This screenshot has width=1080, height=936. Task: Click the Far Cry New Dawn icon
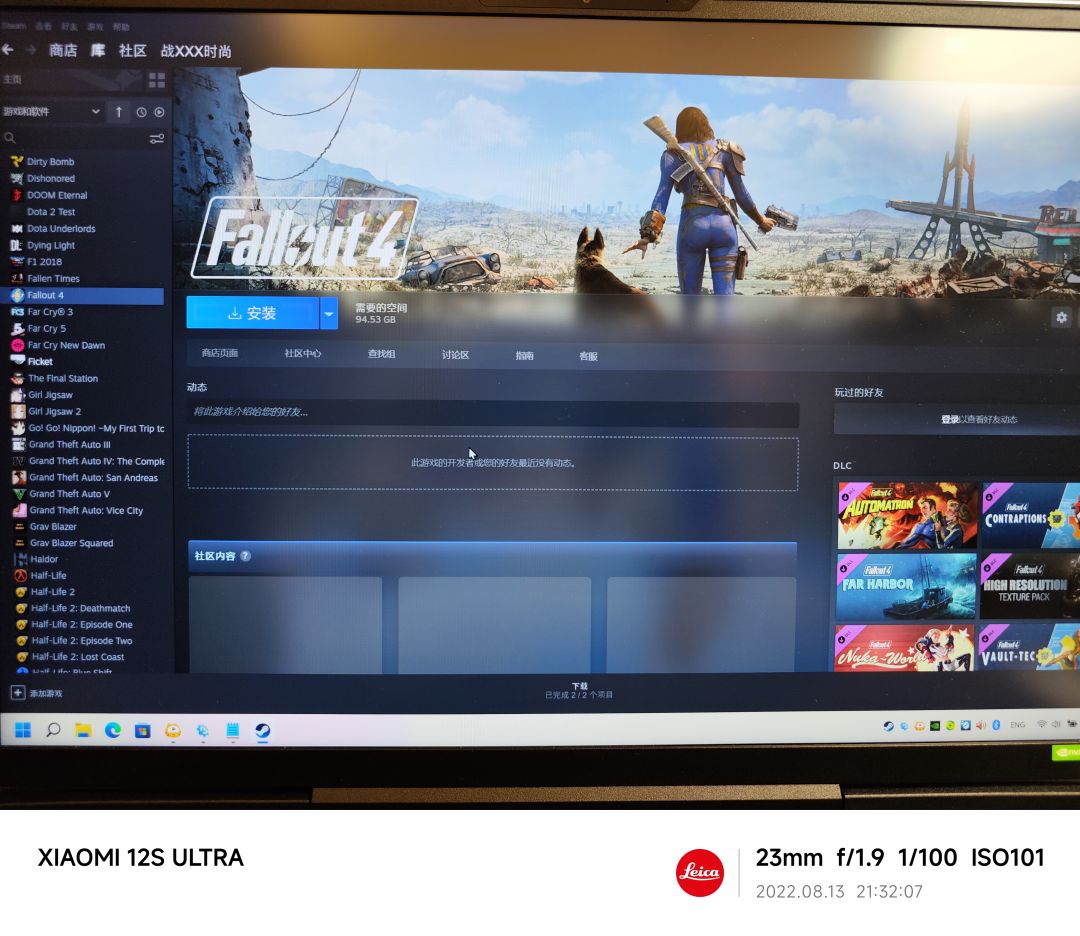click(x=18, y=345)
